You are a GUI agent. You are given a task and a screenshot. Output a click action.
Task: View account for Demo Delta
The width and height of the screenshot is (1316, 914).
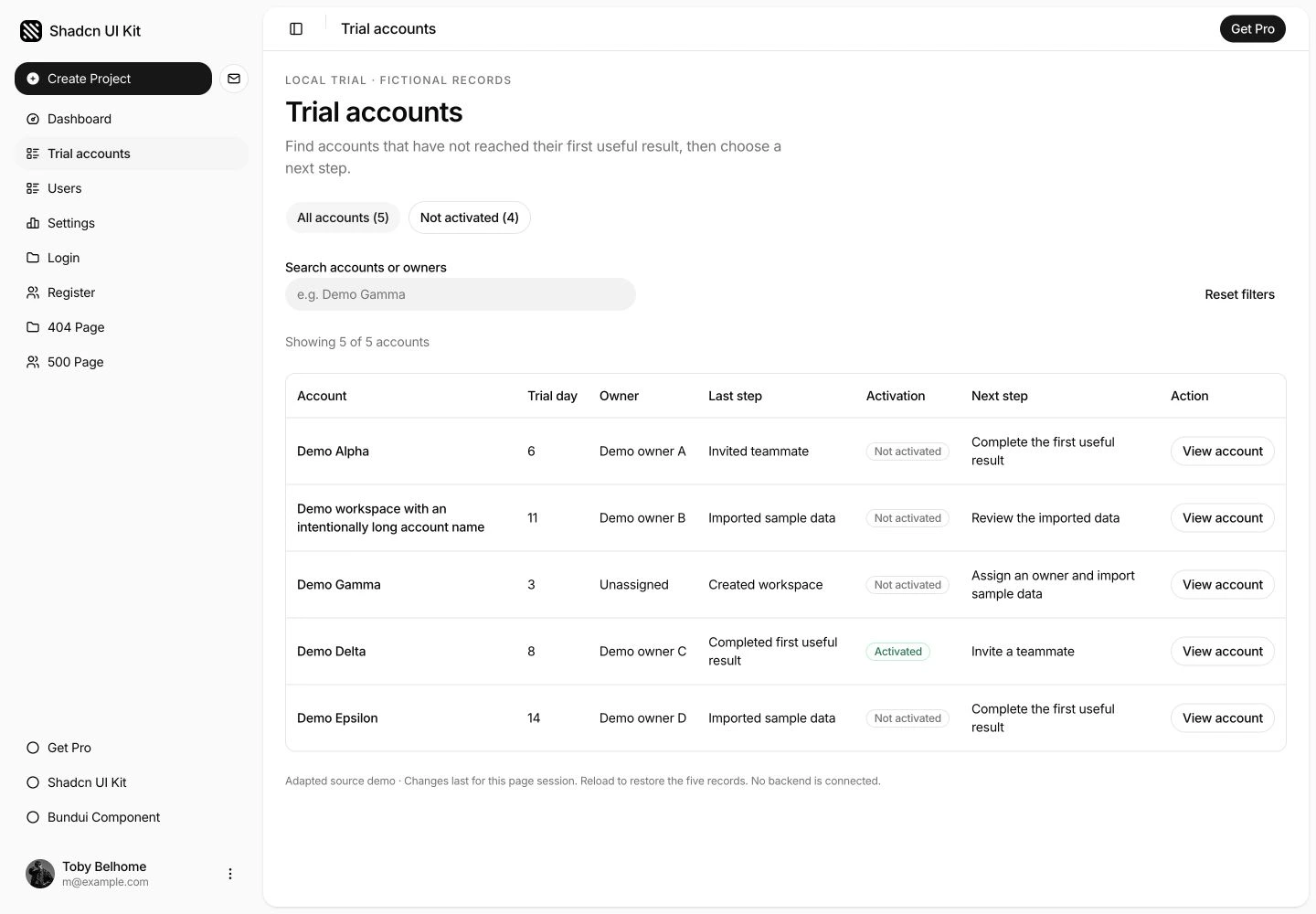click(x=1223, y=652)
